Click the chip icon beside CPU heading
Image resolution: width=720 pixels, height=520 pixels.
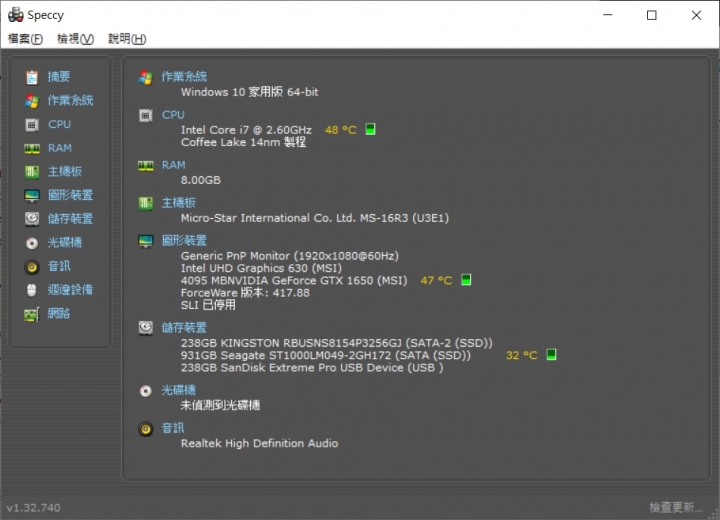(x=146, y=115)
